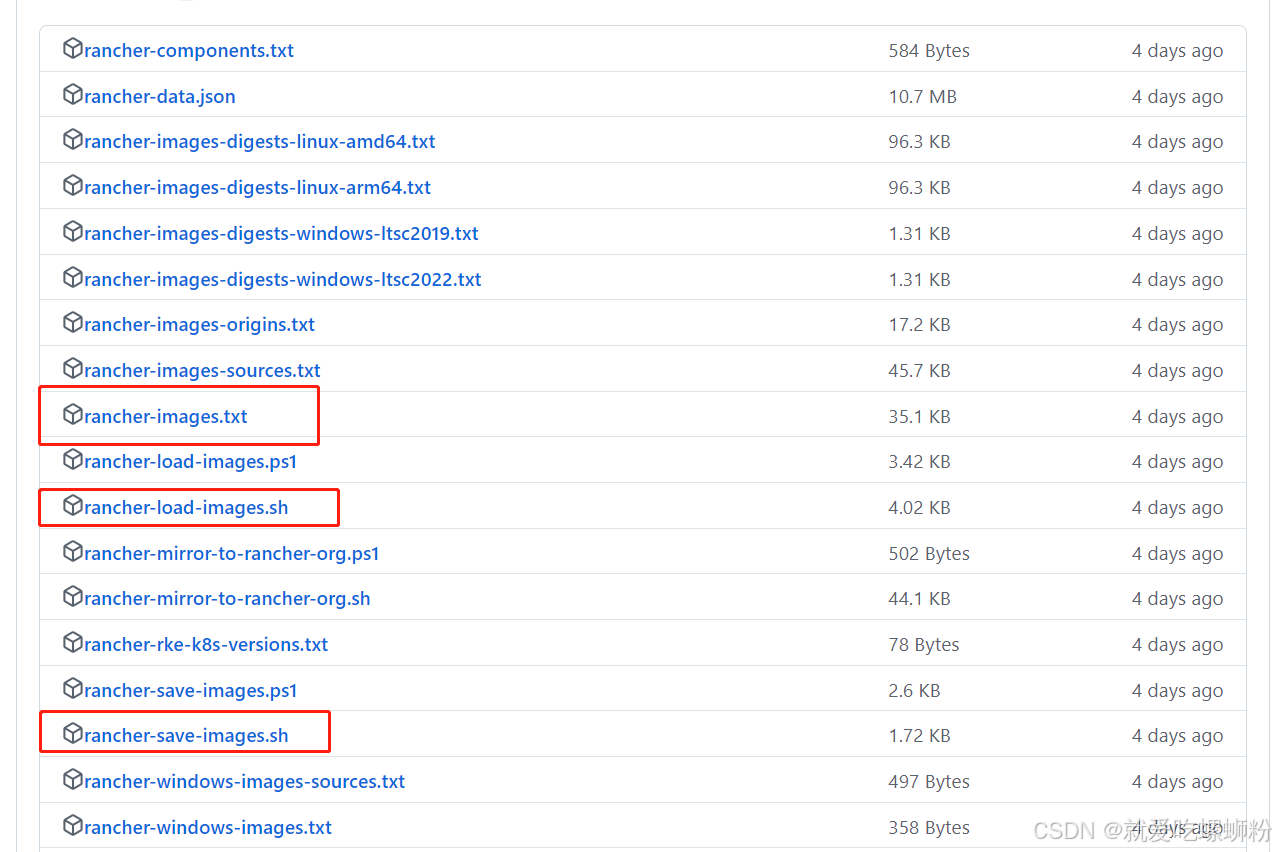Download rancher-images-origins.txt file

pyautogui.click(x=200, y=324)
